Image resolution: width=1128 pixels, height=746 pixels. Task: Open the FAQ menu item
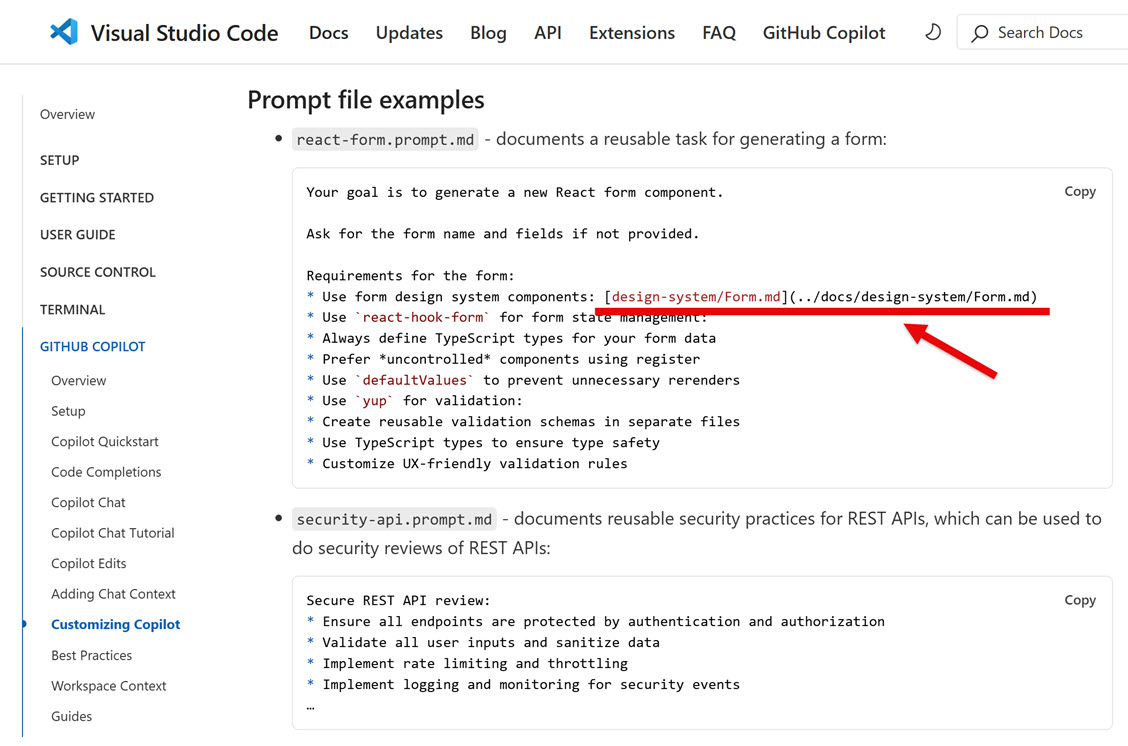point(719,33)
